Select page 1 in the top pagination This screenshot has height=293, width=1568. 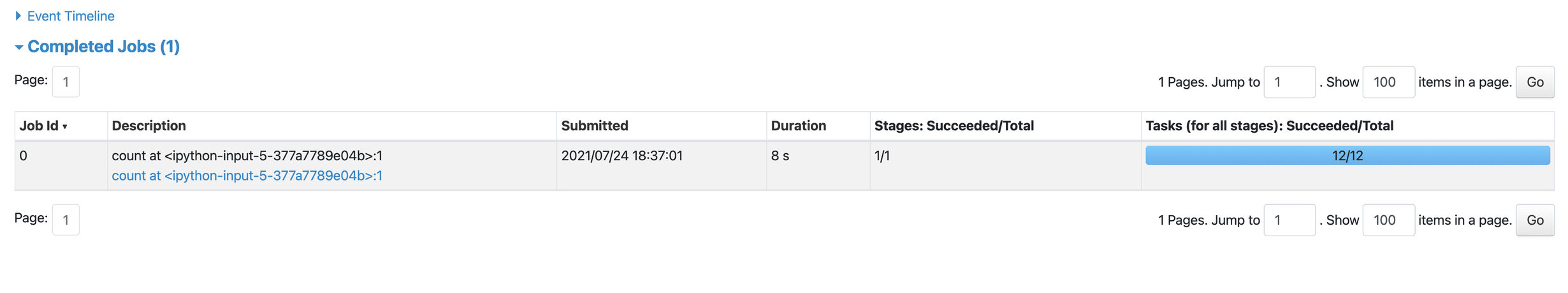coord(66,82)
